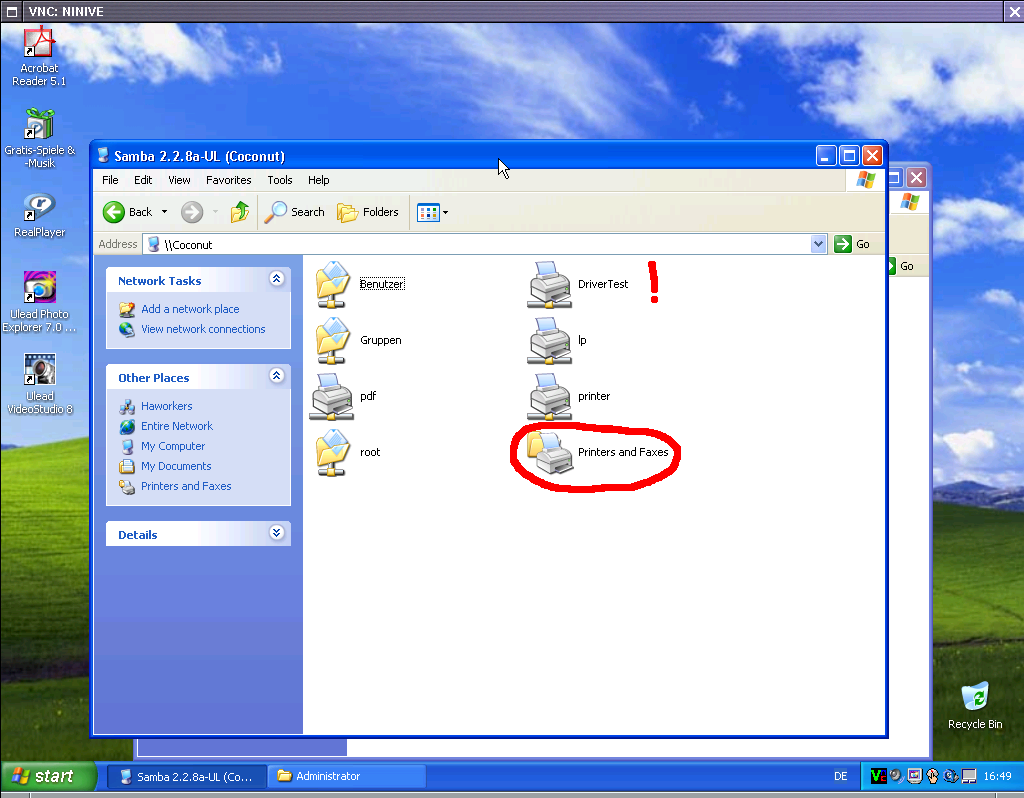Open the address bar dropdown arrow
Screen dimensions: 1024x798
tap(818, 244)
